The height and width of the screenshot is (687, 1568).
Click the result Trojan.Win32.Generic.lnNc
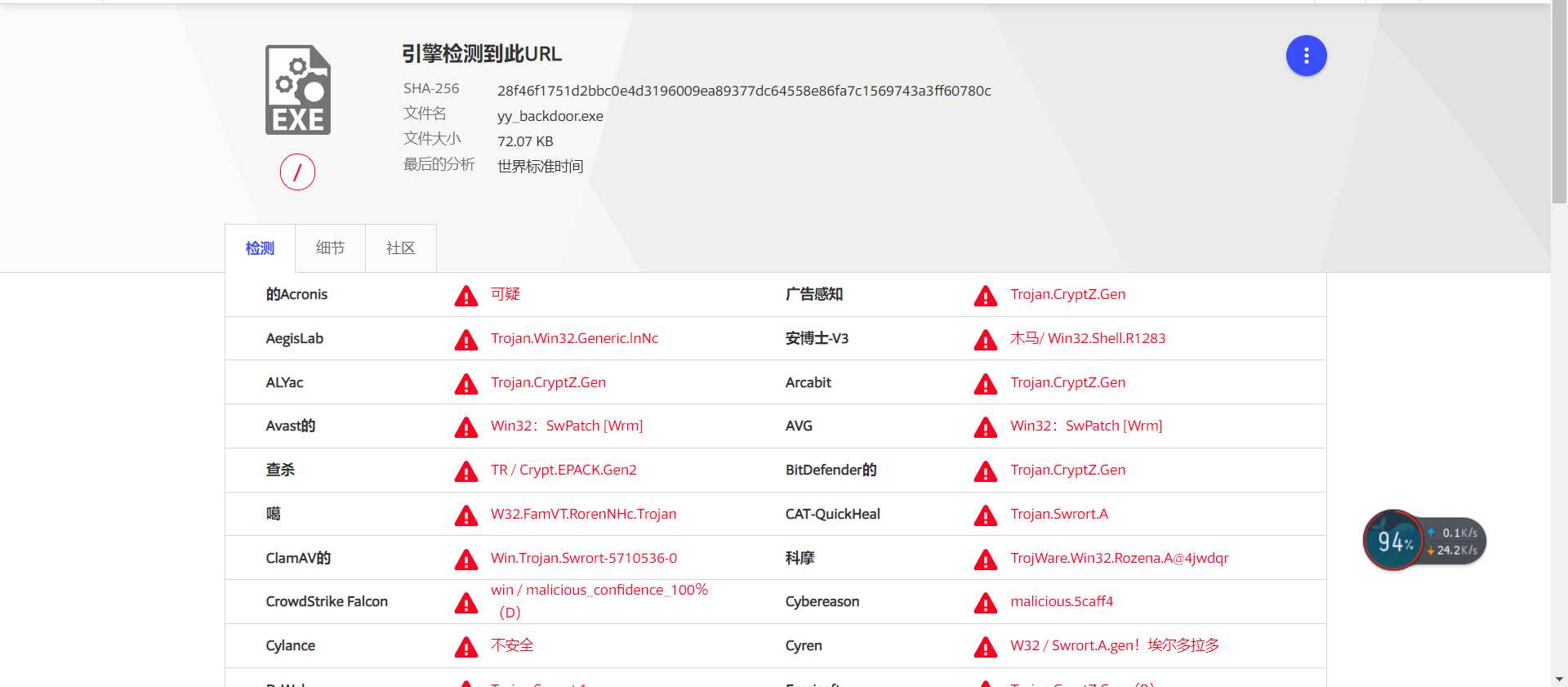(x=574, y=338)
